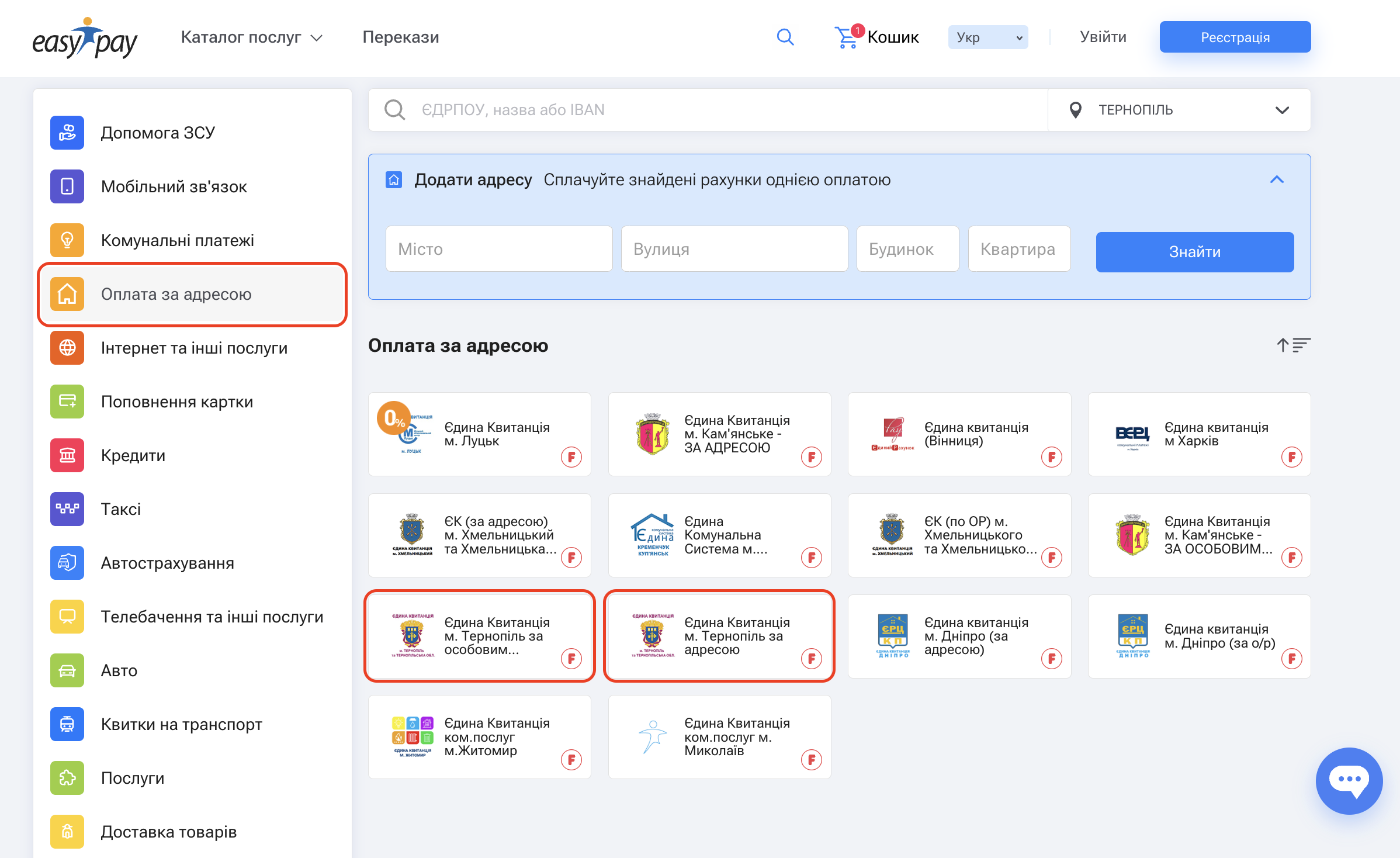Open the shopping cart icon
Viewport: 1400px width, 858px height.
[846, 37]
